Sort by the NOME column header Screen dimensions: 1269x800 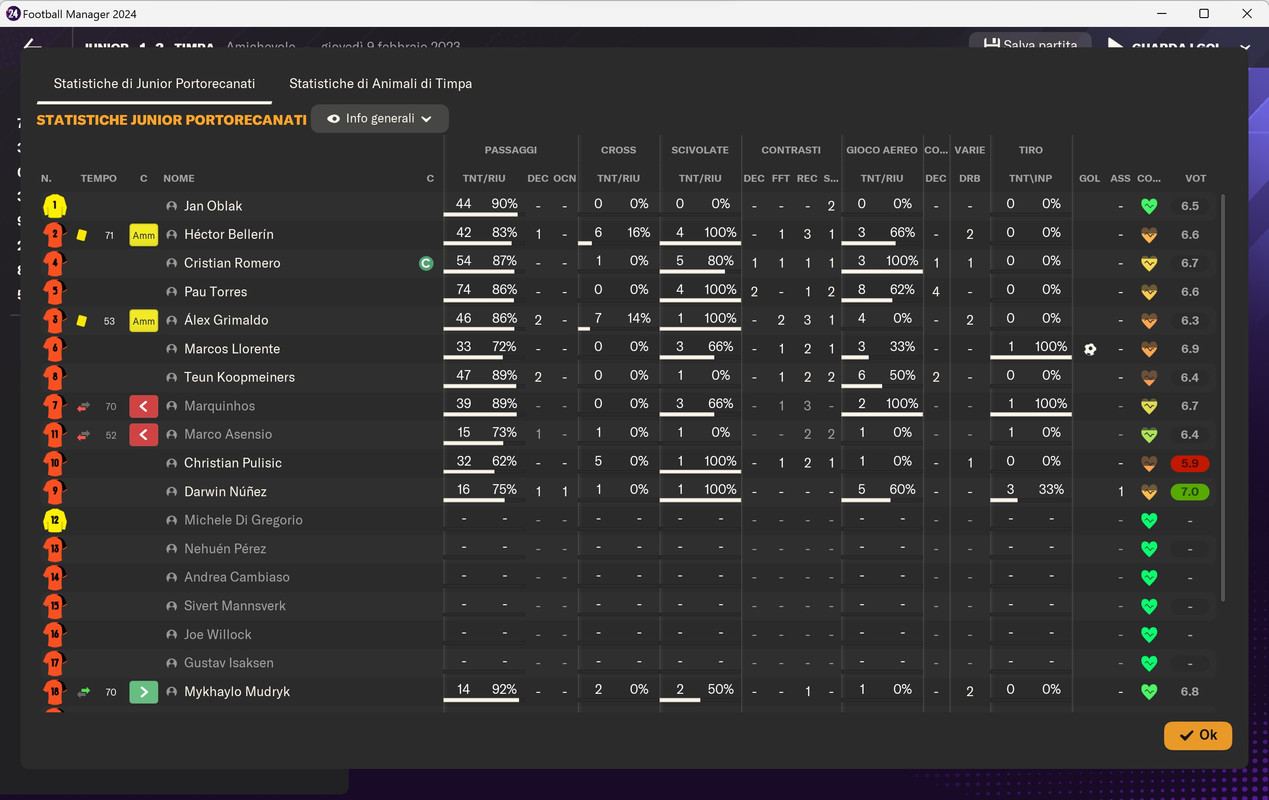point(179,178)
